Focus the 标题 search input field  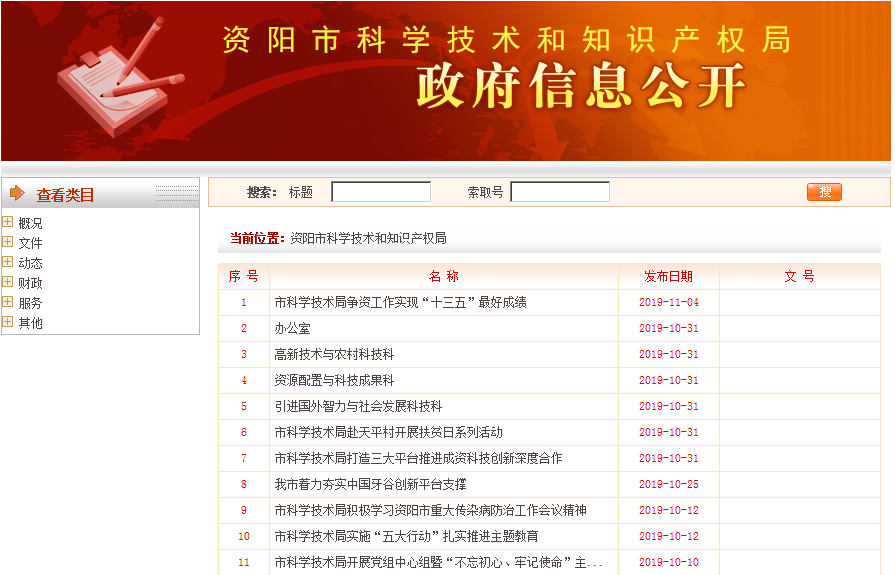click(x=380, y=192)
